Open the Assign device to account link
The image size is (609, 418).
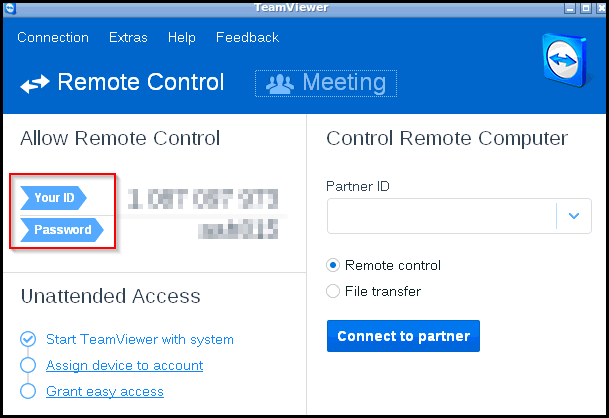click(124, 366)
